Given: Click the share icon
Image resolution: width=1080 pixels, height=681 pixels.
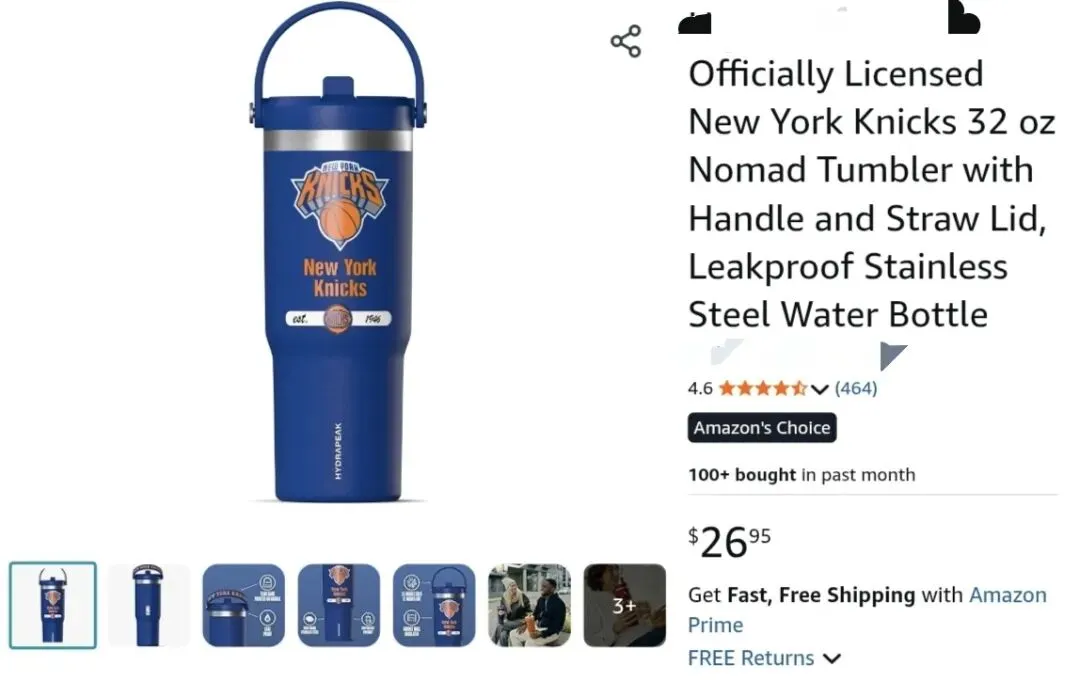Looking at the screenshot, I should 625,41.
